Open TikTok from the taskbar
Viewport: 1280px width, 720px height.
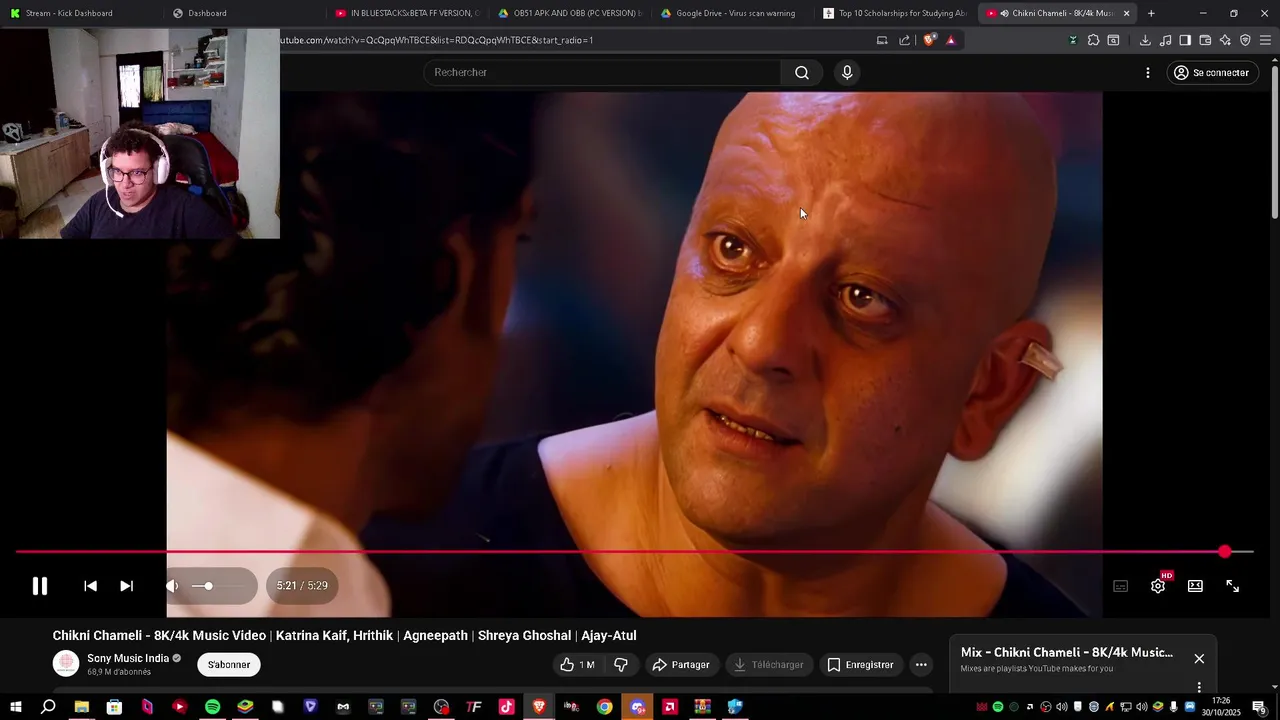(506, 707)
